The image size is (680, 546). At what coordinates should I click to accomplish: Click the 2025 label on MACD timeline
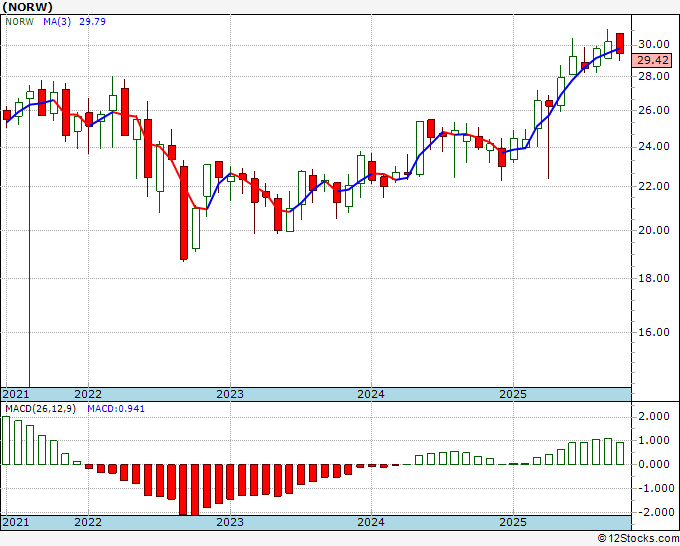pos(513,522)
